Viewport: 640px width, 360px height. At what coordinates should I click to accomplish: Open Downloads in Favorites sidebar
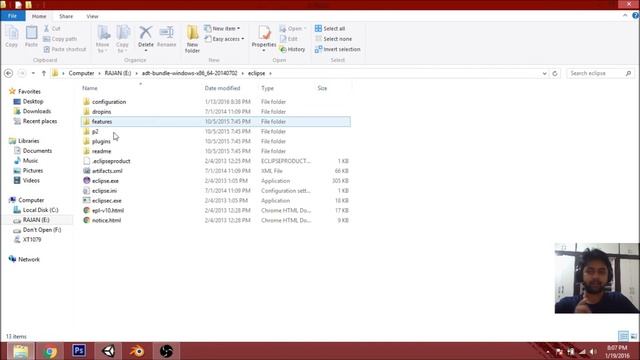coord(32,111)
